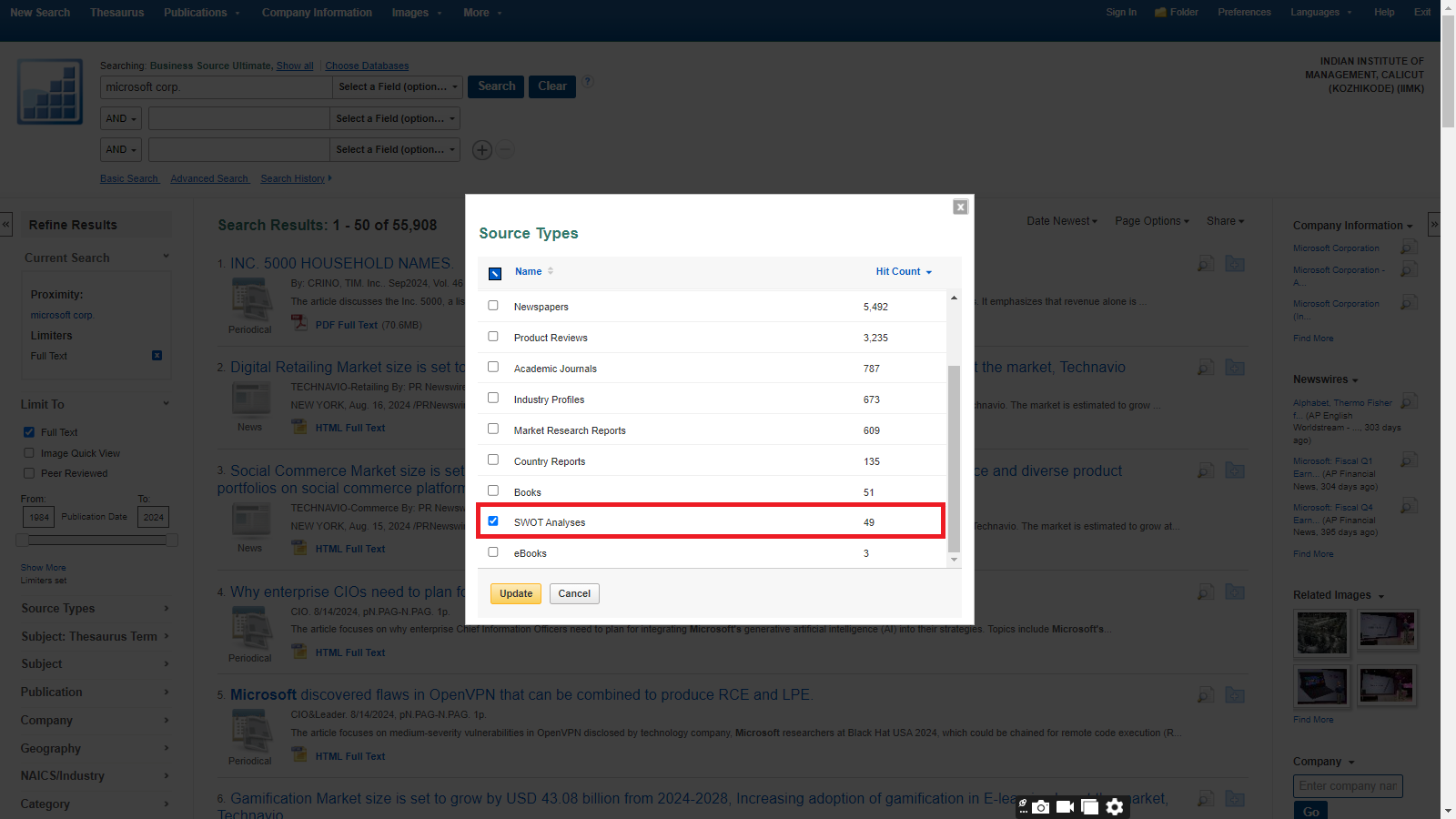This screenshot has width=1456, height=819.
Task: Tick the Market Research Reports checkbox
Action: pyautogui.click(x=493, y=430)
